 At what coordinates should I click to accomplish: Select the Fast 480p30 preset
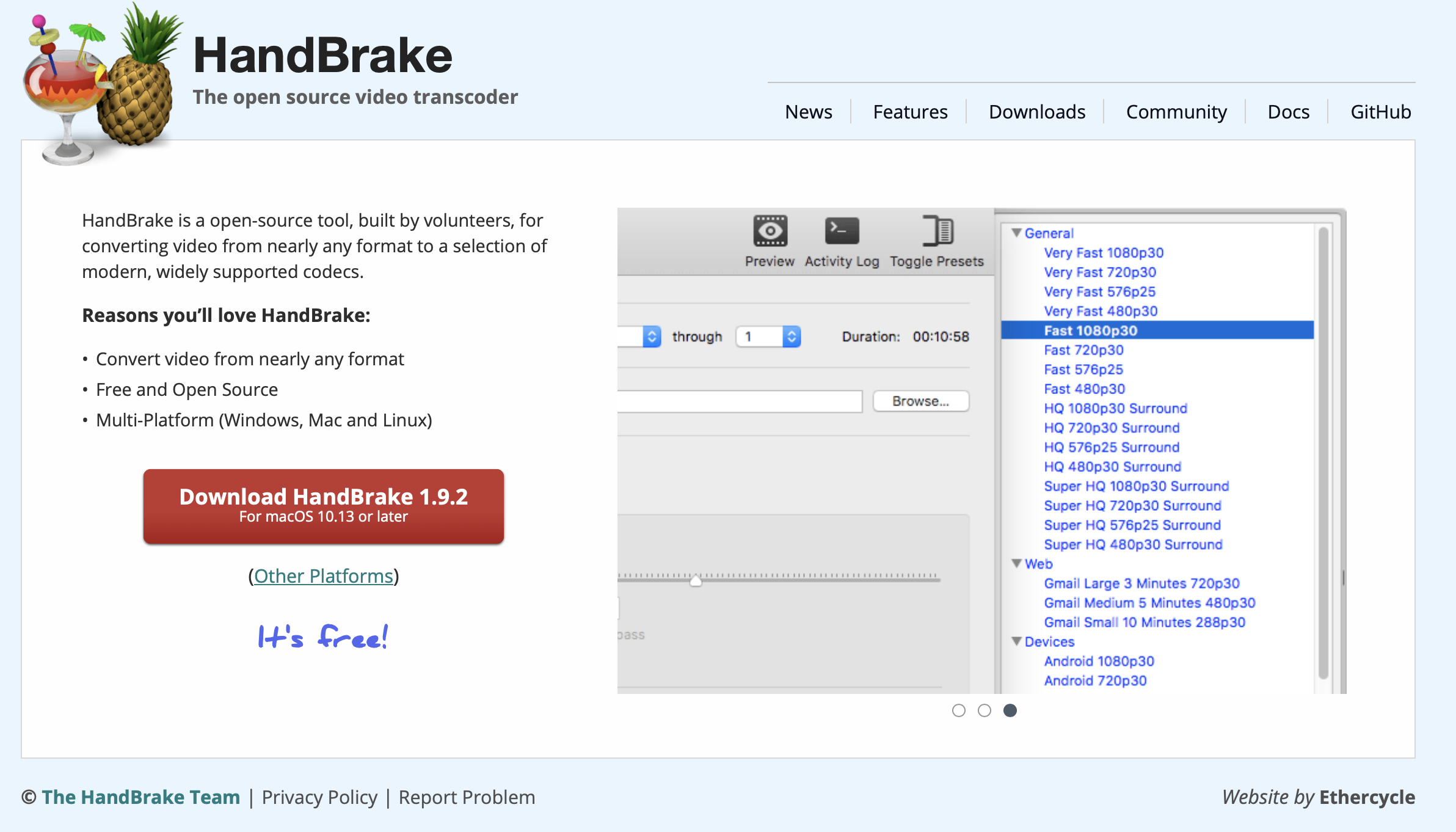tap(1084, 389)
